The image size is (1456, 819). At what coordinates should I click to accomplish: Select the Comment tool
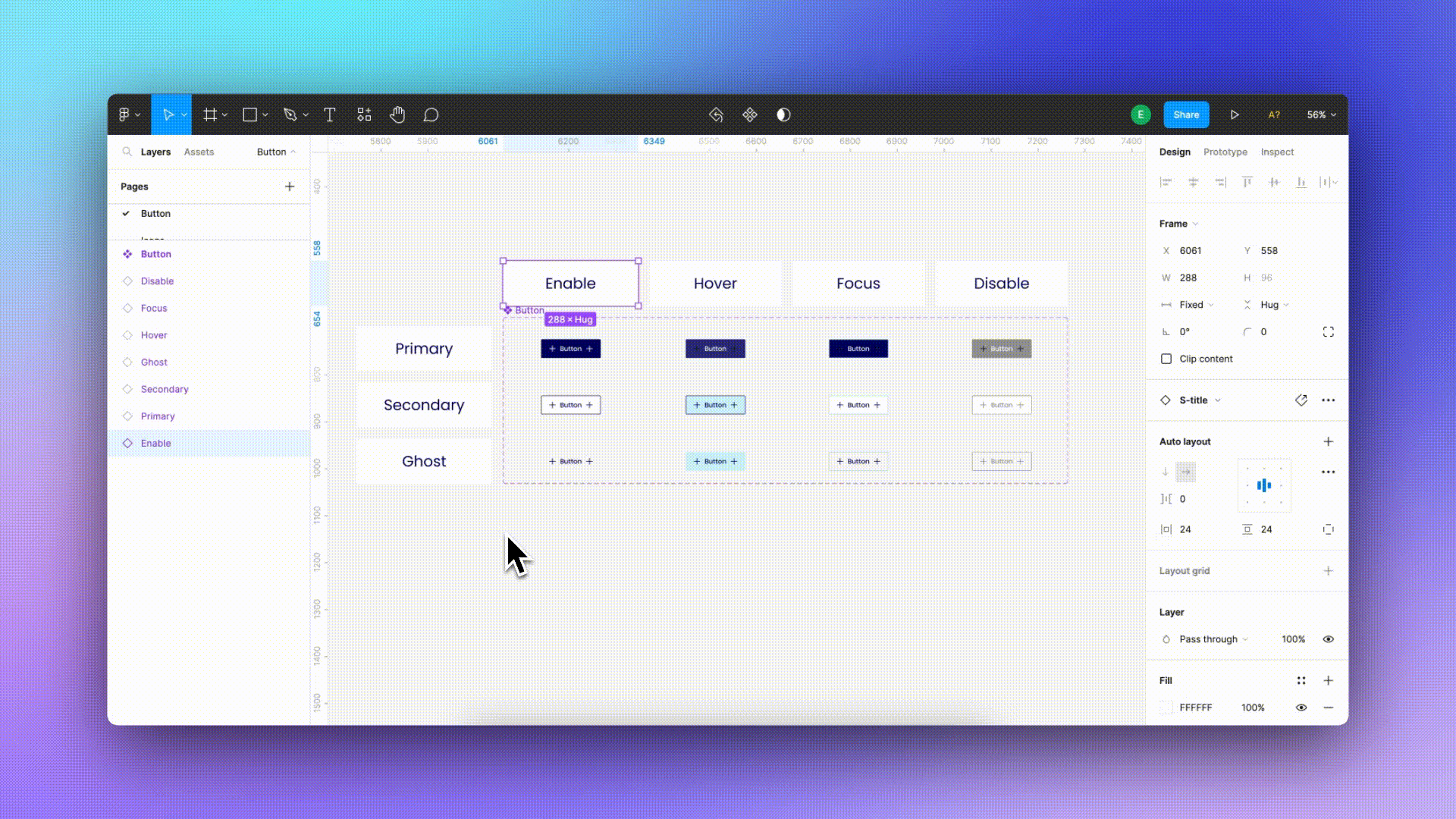[x=431, y=115]
